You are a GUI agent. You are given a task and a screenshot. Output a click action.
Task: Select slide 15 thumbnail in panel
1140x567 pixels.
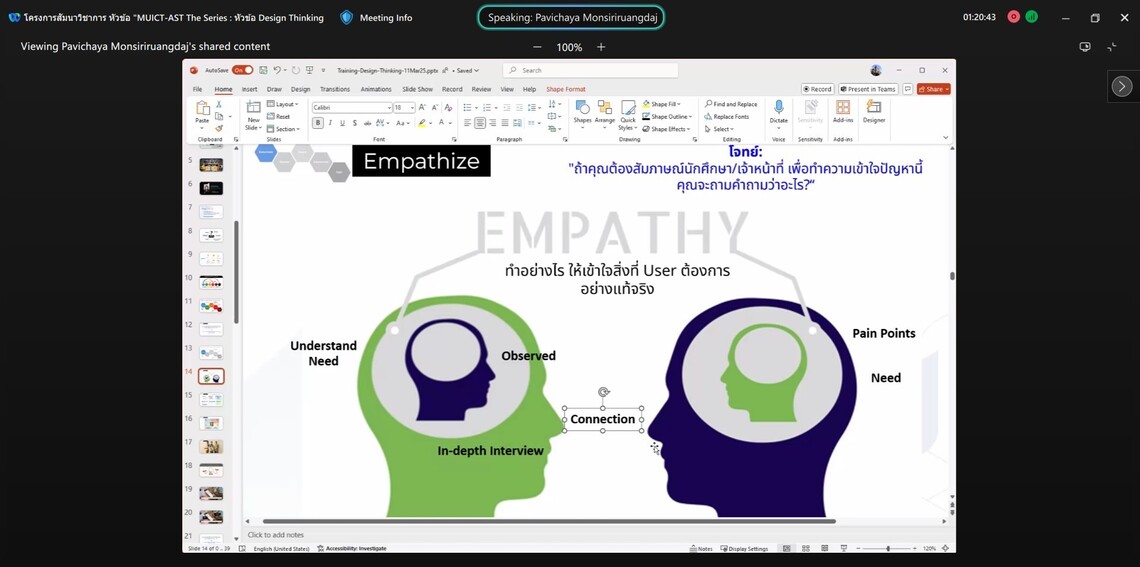pos(211,399)
